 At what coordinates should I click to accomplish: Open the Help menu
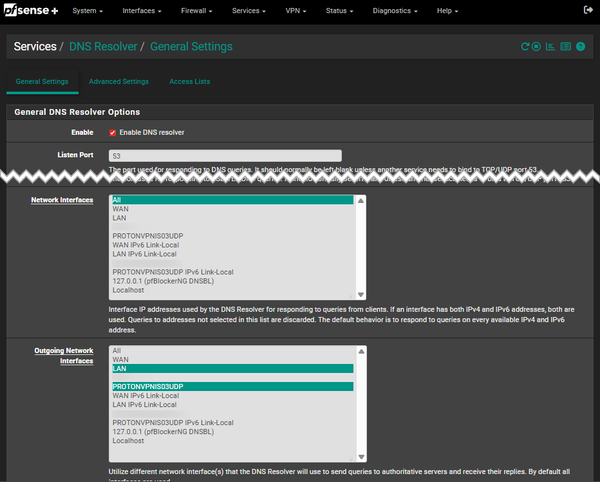click(447, 11)
